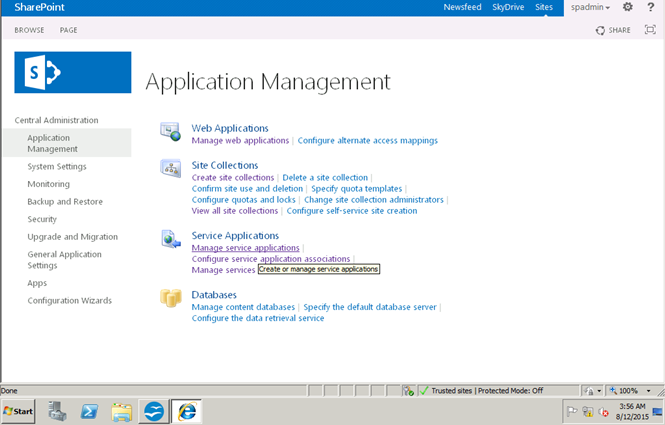665x425 pixels.
Task: Click the Databases heading link
Action: [x=214, y=294]
